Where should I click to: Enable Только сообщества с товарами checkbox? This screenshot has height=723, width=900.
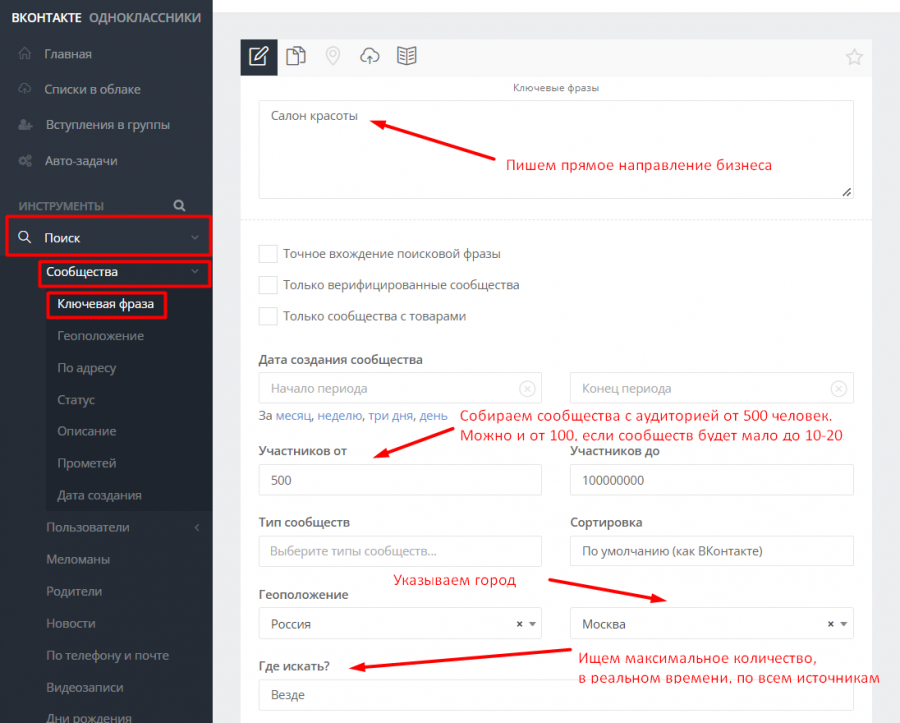click(x=268, y=316)
